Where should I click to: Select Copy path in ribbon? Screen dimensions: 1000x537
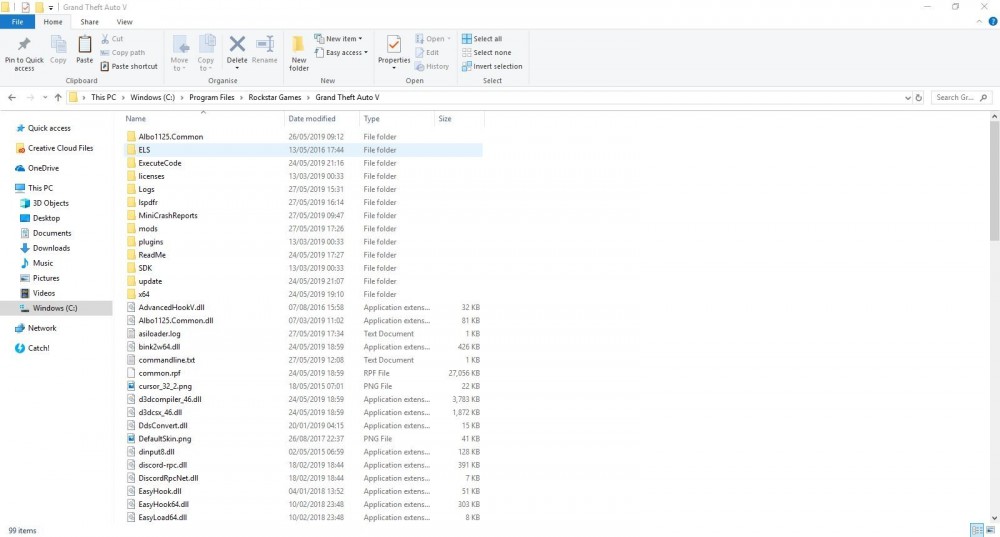123,53
